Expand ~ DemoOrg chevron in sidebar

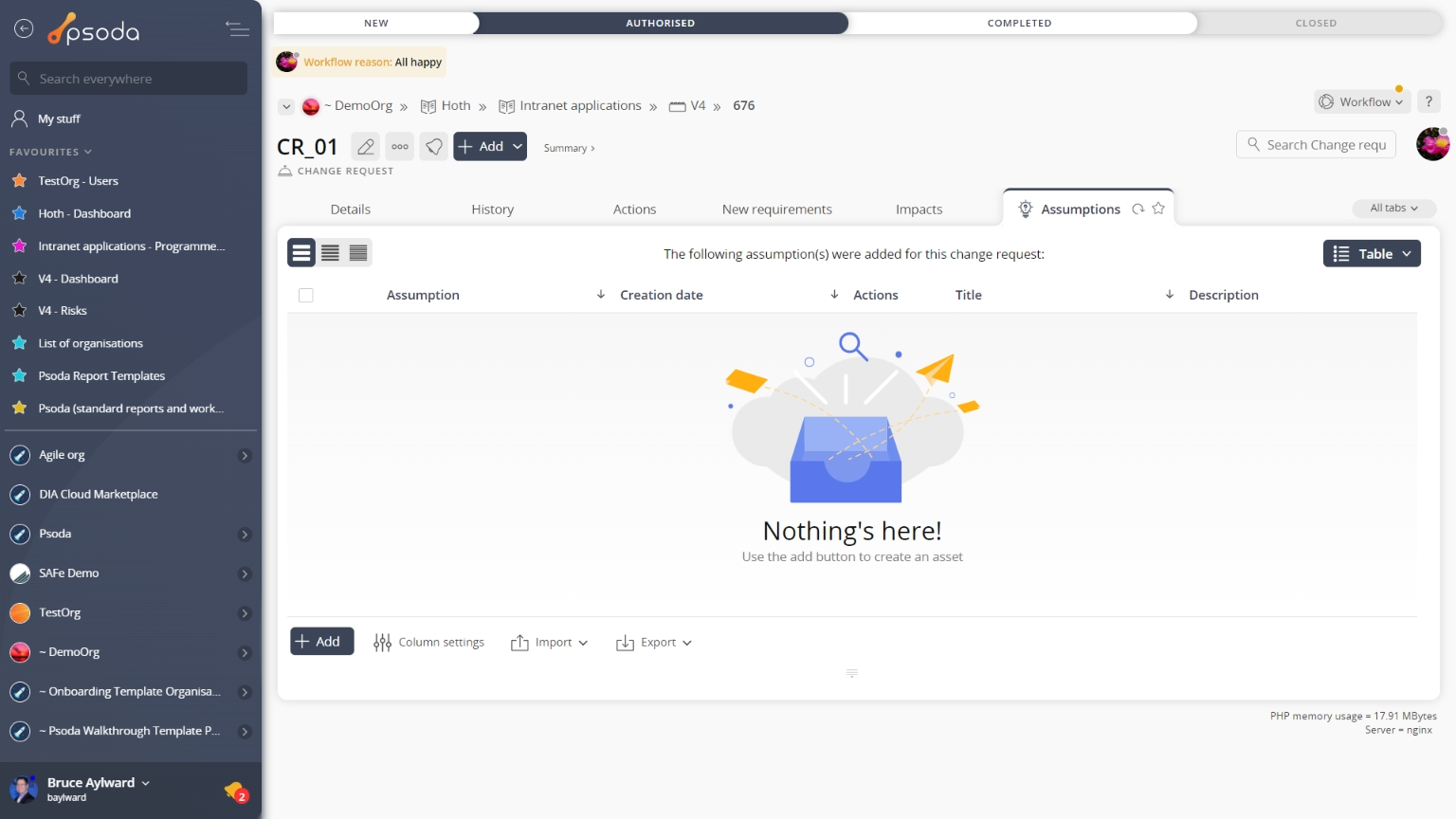245,653
